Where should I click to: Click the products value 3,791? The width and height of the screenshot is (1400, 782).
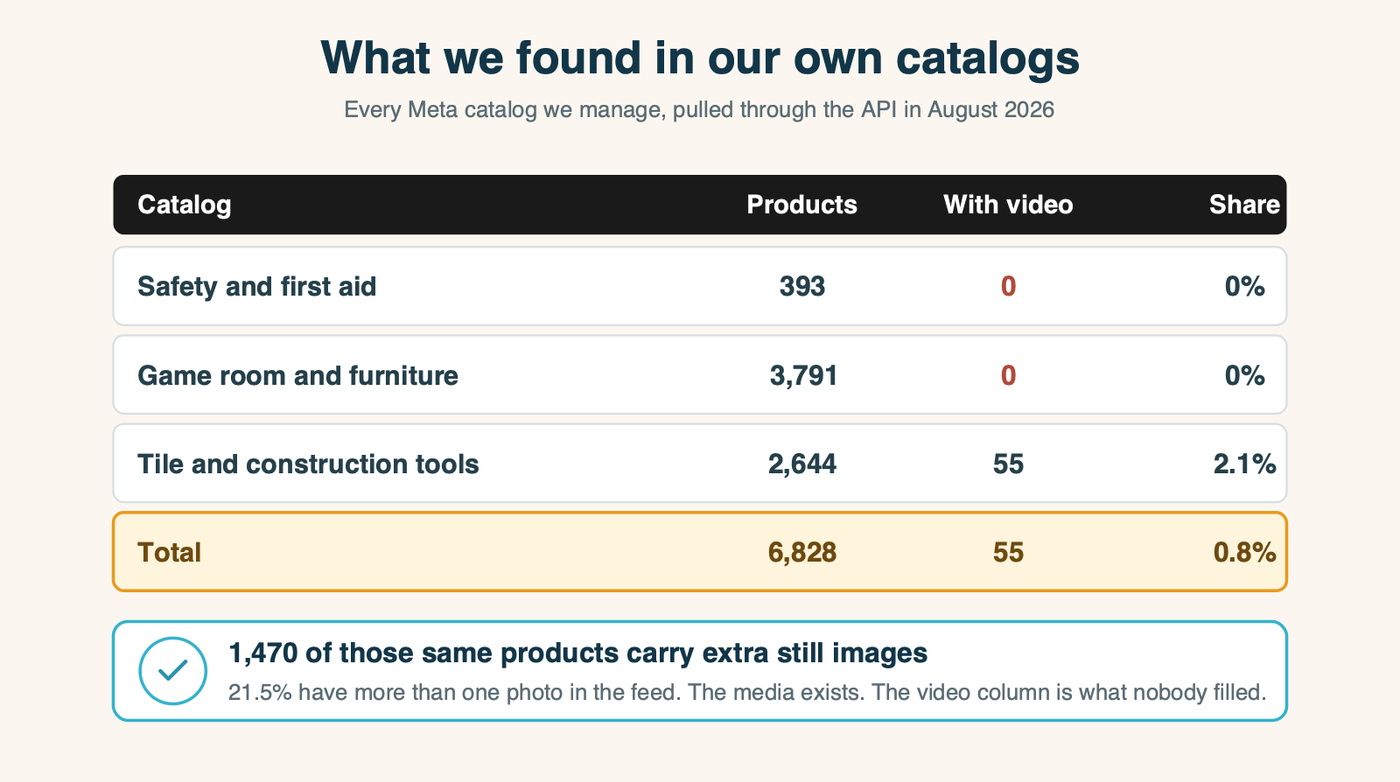[803, 376]
